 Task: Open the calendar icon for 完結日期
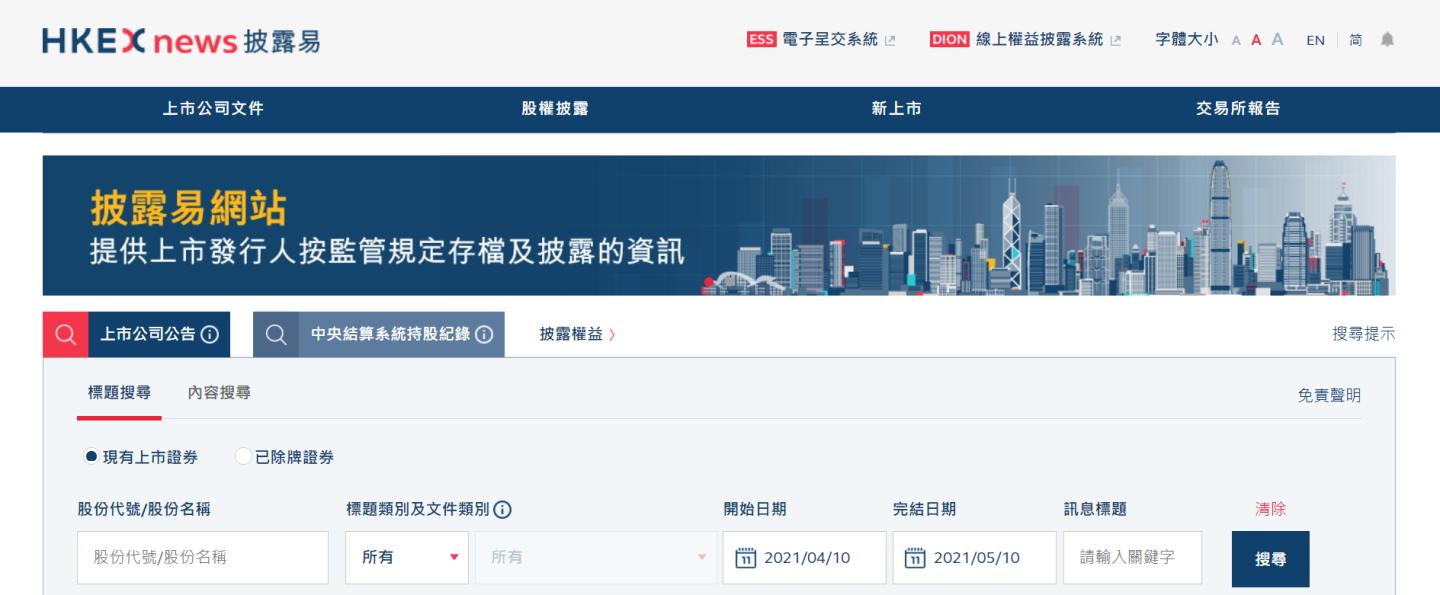pyautogui.click(x=914, y=557)
